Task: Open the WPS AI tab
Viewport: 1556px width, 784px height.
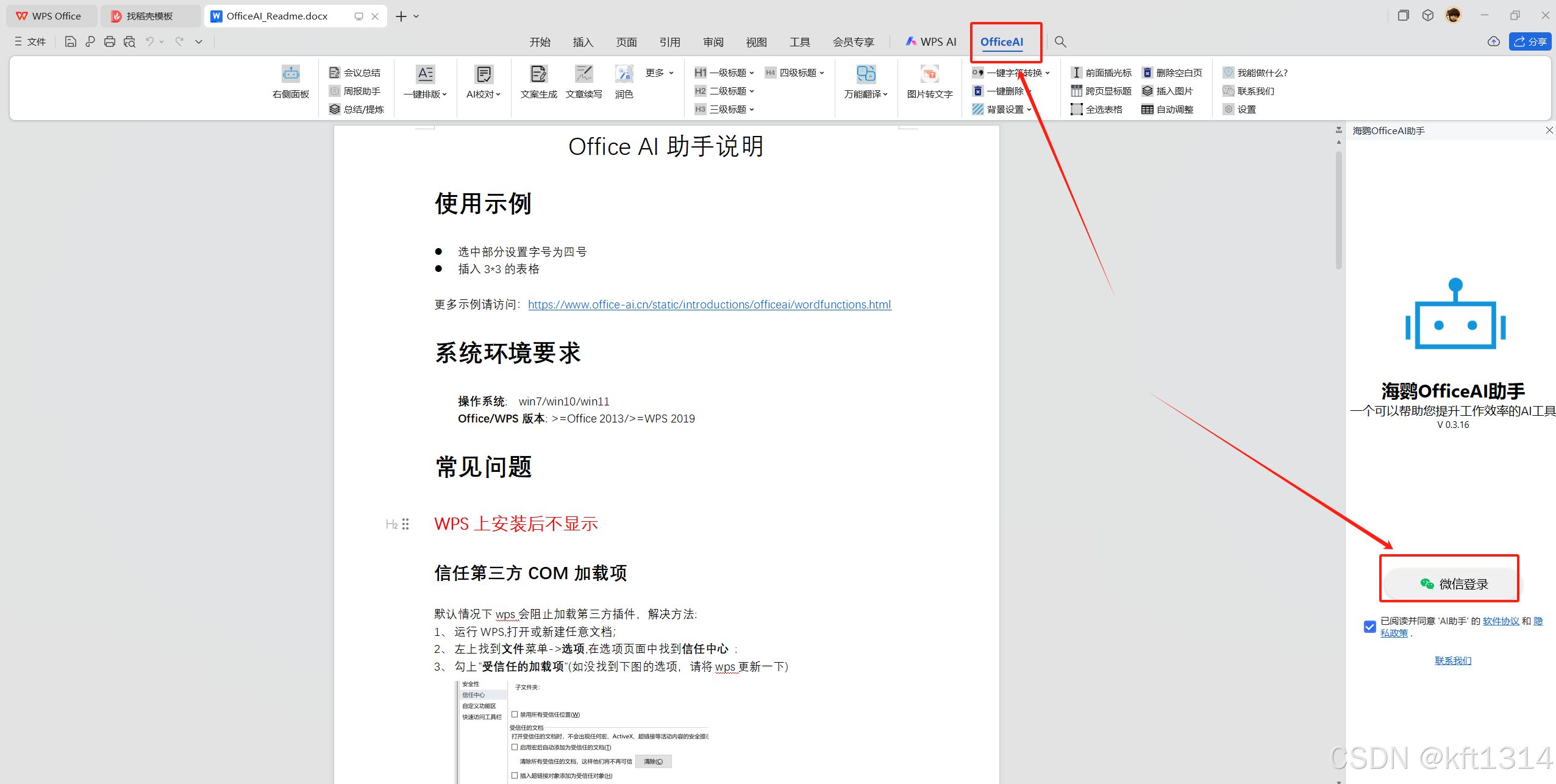Action: click(931, 41)
